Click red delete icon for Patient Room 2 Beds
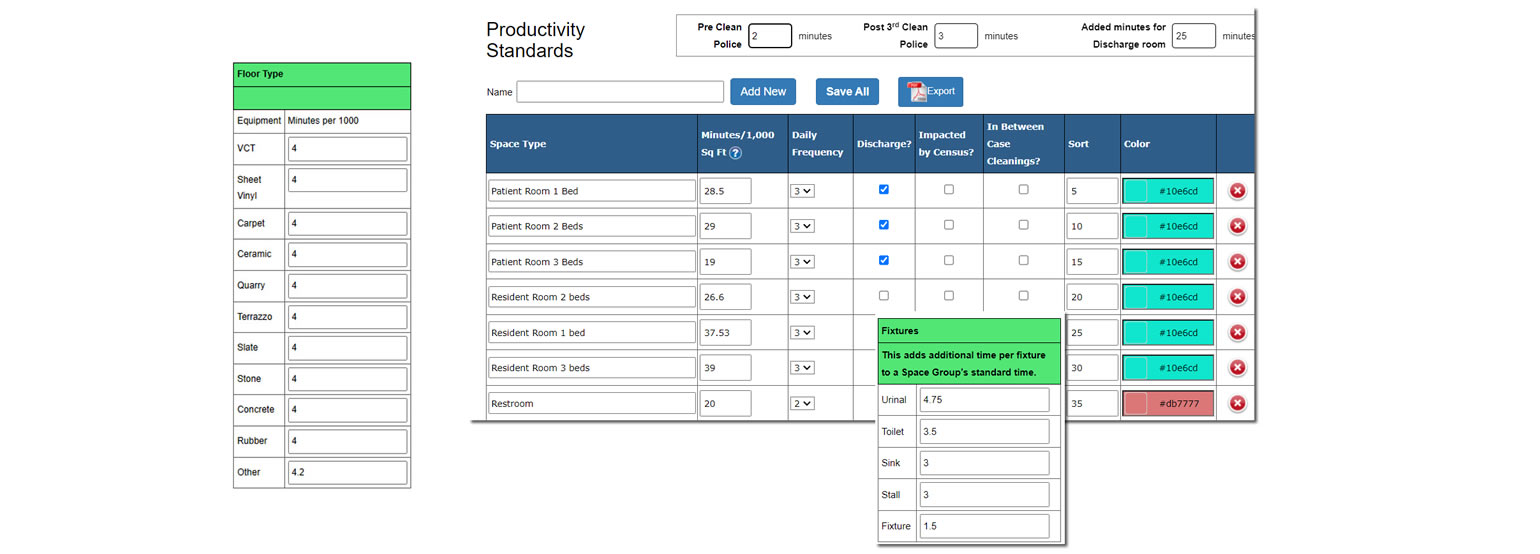The width and height of the screenshot is (1540, 554). point(1237,226)
